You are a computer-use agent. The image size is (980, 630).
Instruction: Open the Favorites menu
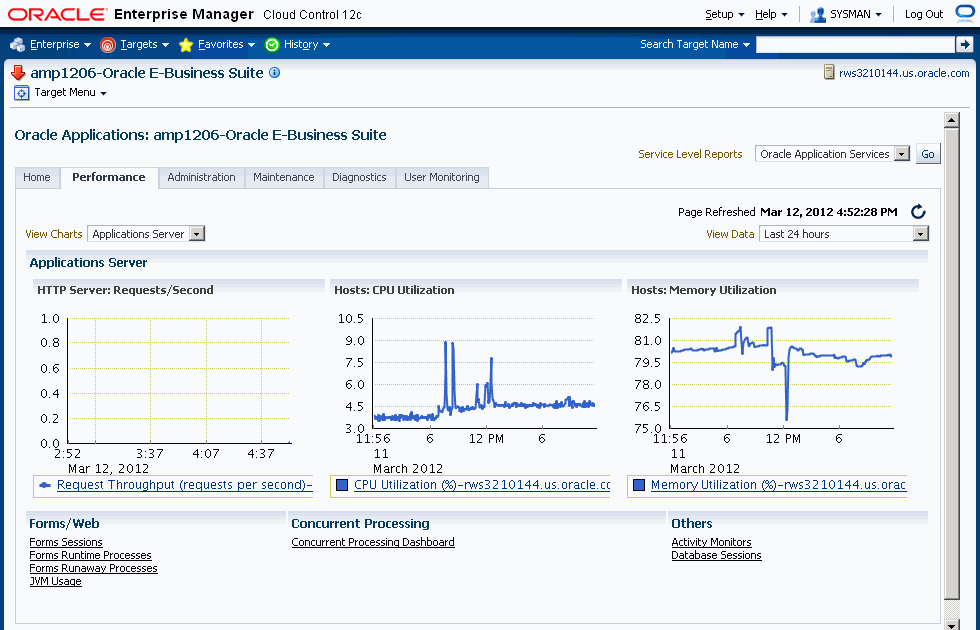click(226, 44)
